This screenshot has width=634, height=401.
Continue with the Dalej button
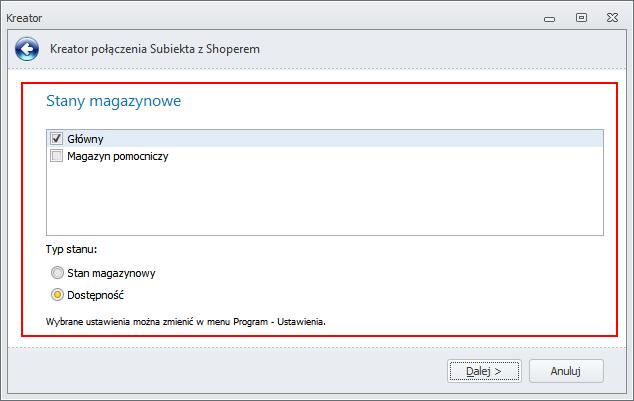click(484, 371)
